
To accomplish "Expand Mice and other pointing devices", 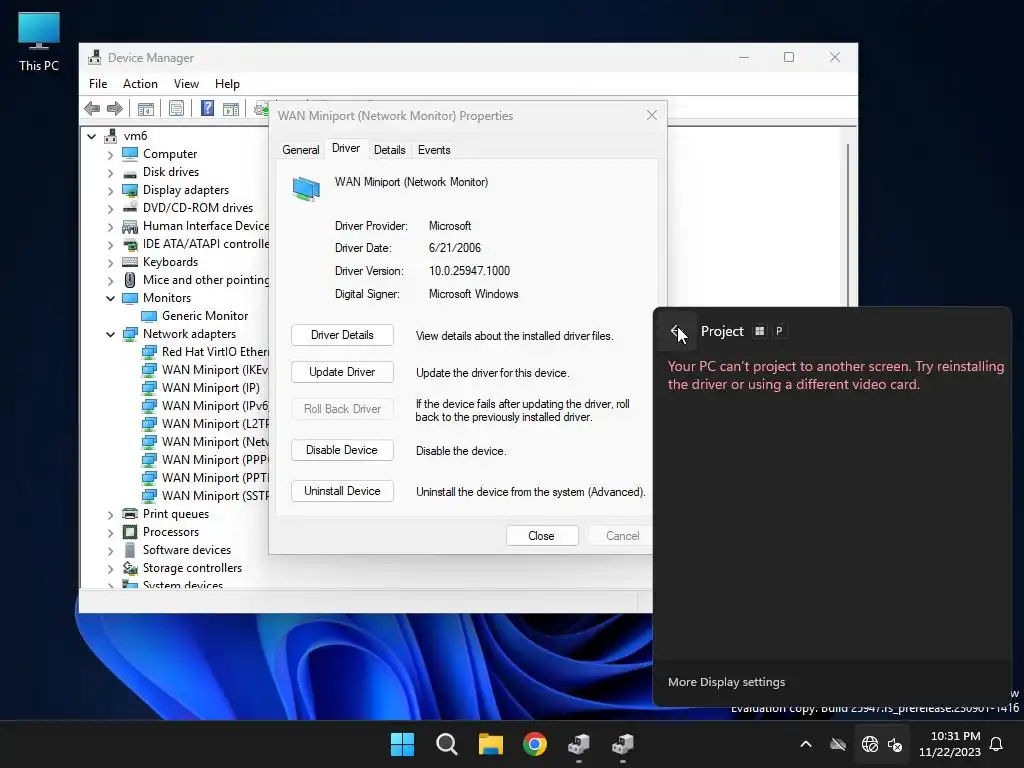I will [x=110, y=281].
